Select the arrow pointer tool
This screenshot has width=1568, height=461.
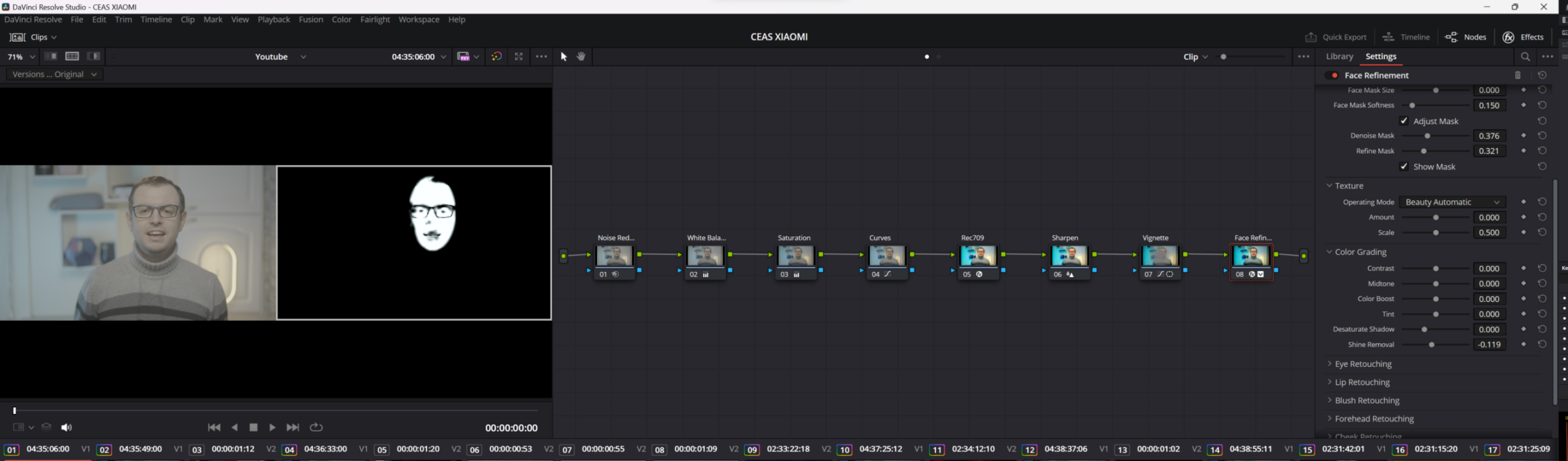[564, 57]
